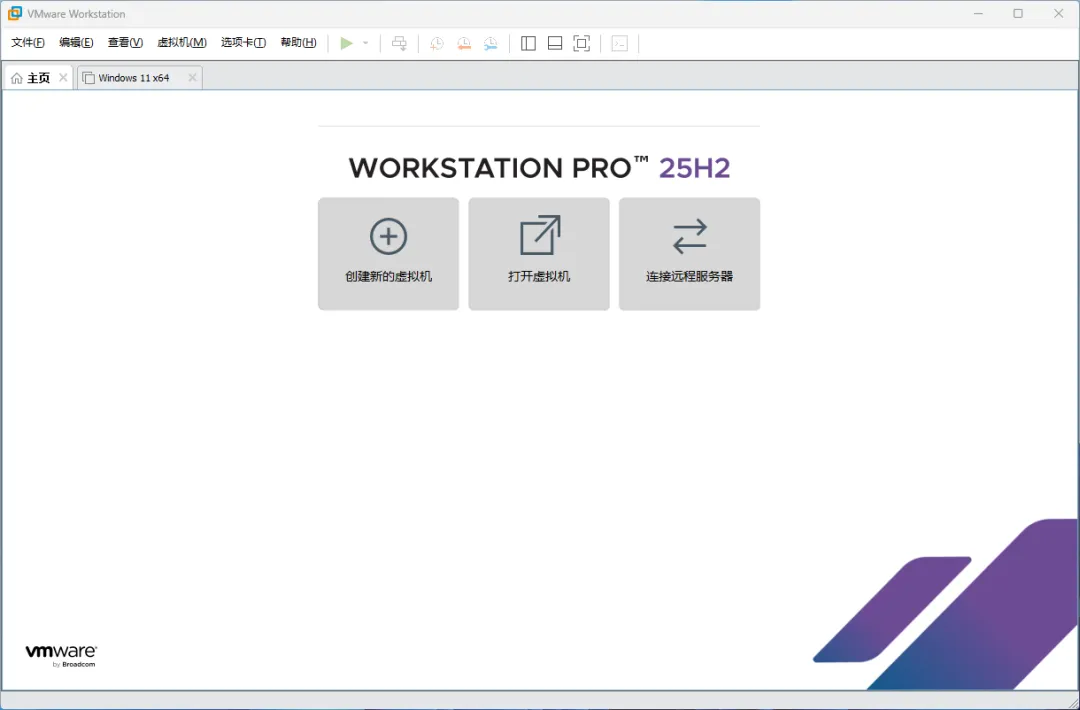Open the 虚拟机(M) menu
The height and width of the screenshot is (710, 1080).
(x=182, y=43)
